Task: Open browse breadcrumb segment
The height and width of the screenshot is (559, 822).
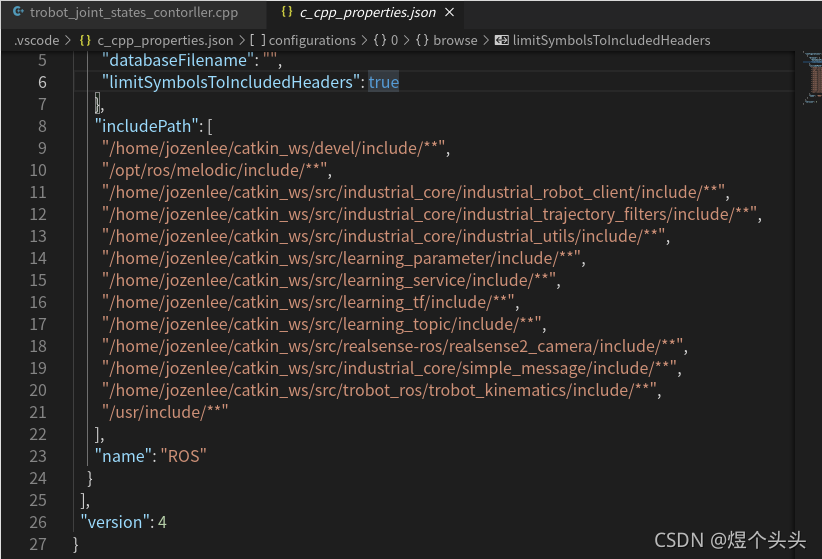Action: point(455,40)
